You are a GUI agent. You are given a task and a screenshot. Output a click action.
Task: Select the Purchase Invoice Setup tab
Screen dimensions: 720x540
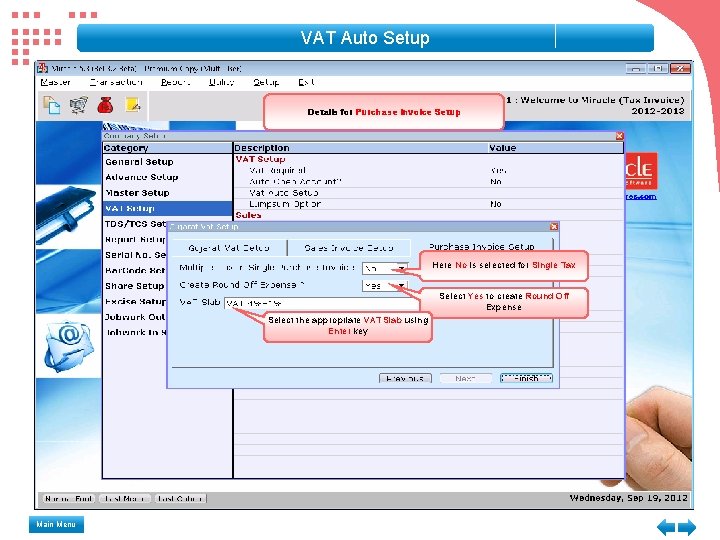(x=482, y=247)
